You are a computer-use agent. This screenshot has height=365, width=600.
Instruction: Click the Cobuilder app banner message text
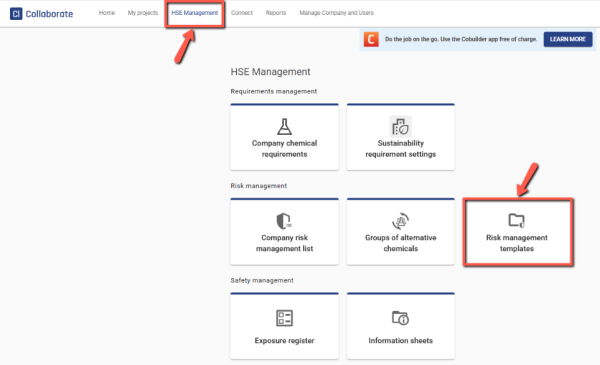[461, 39]
